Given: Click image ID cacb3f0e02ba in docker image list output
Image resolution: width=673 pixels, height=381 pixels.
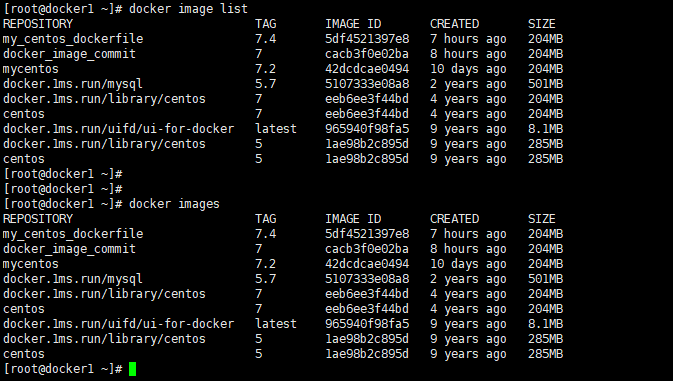Looking at the screenshot, I should (367, 54).
